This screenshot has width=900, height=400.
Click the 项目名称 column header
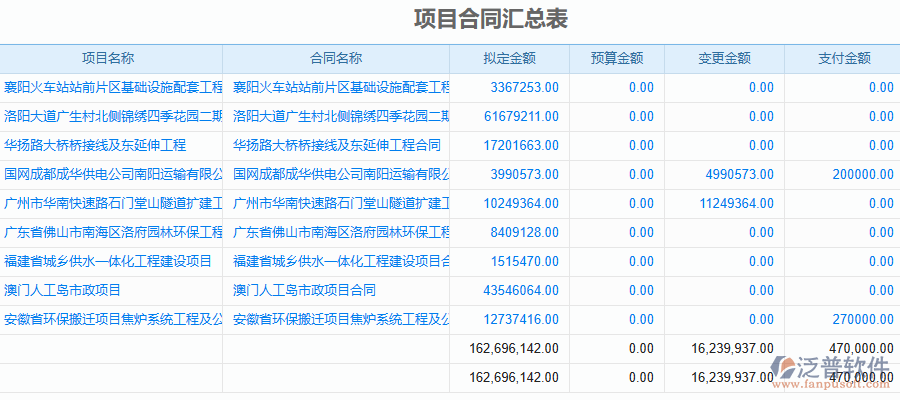108,59
